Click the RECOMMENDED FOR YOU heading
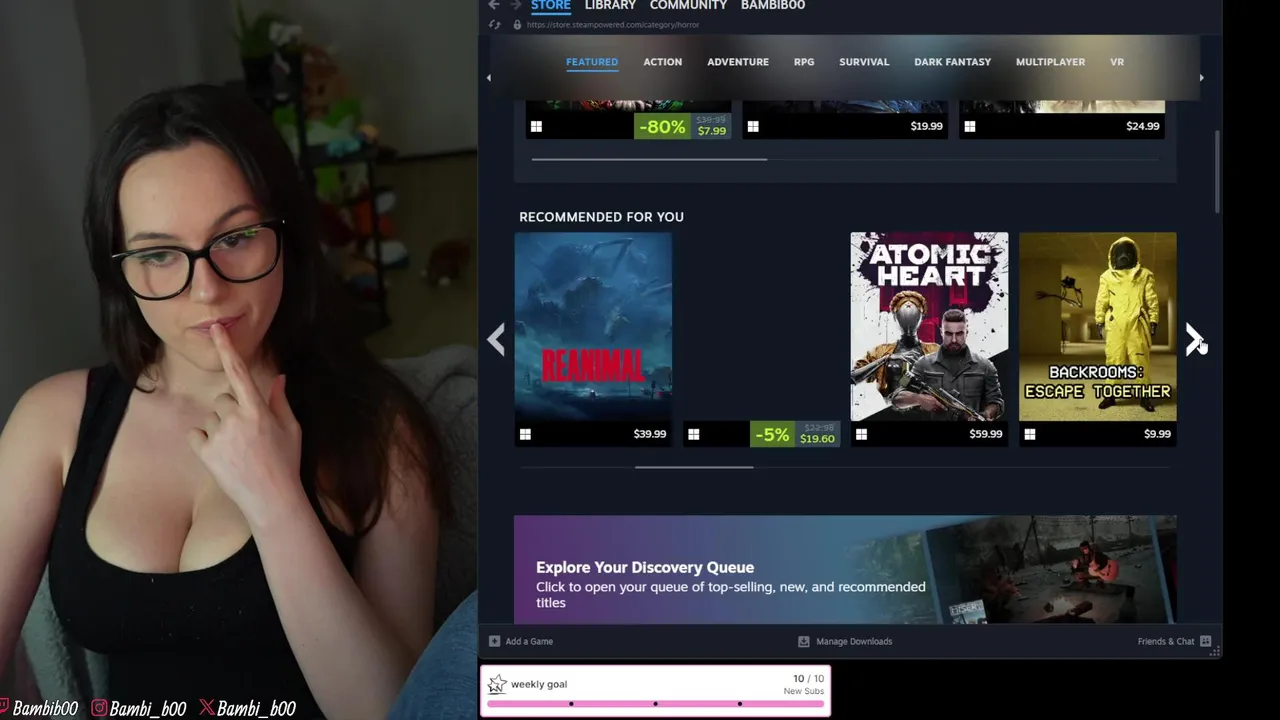Viewport: 1280px width, 720px height. pos(601,217)
